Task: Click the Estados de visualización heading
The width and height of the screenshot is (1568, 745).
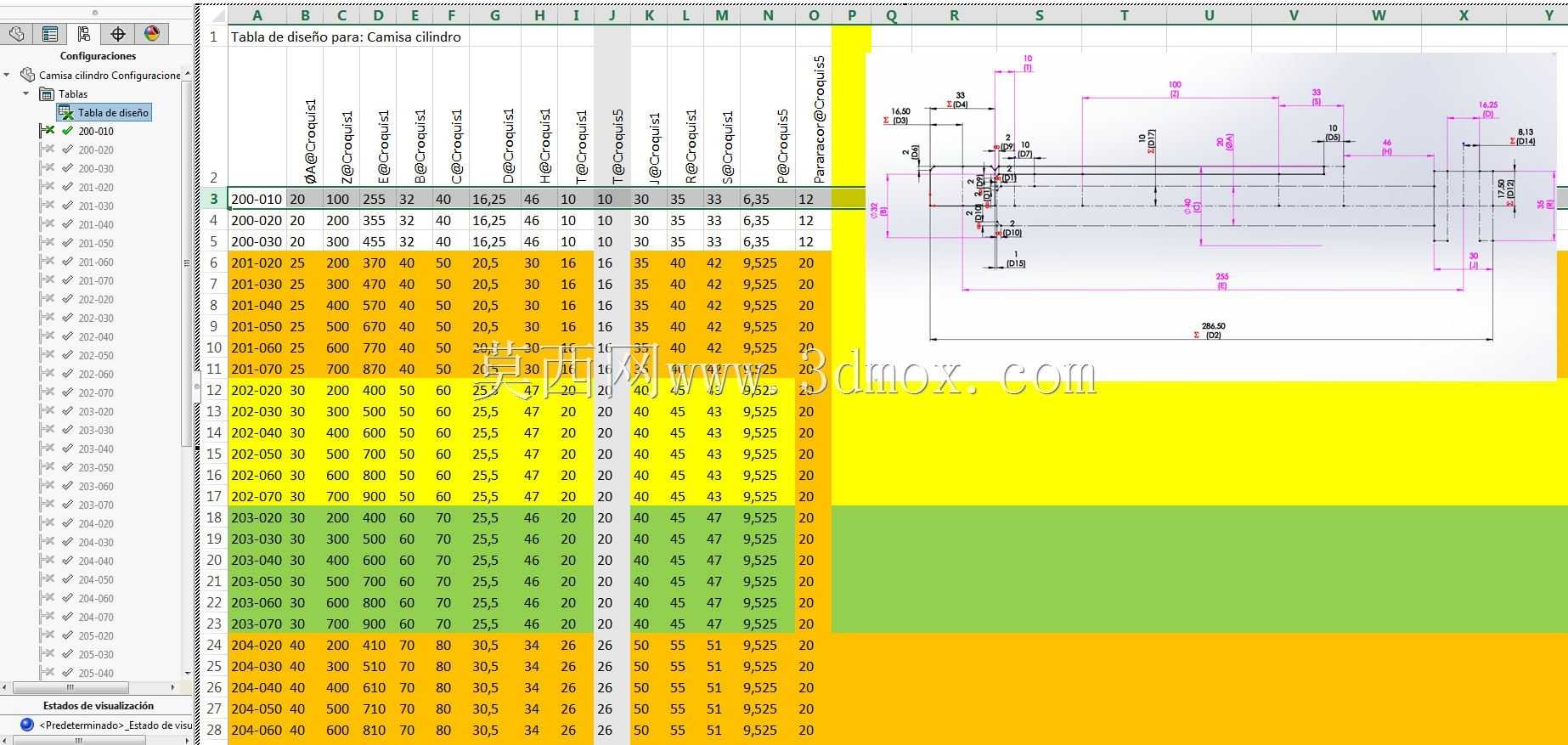Action: point(99,705)
